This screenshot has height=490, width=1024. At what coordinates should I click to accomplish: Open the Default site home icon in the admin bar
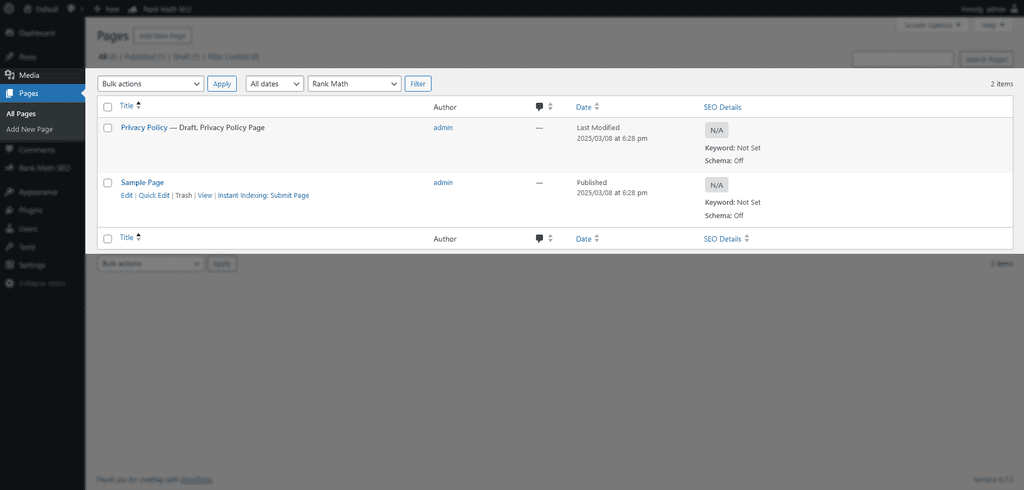point(27,9)
